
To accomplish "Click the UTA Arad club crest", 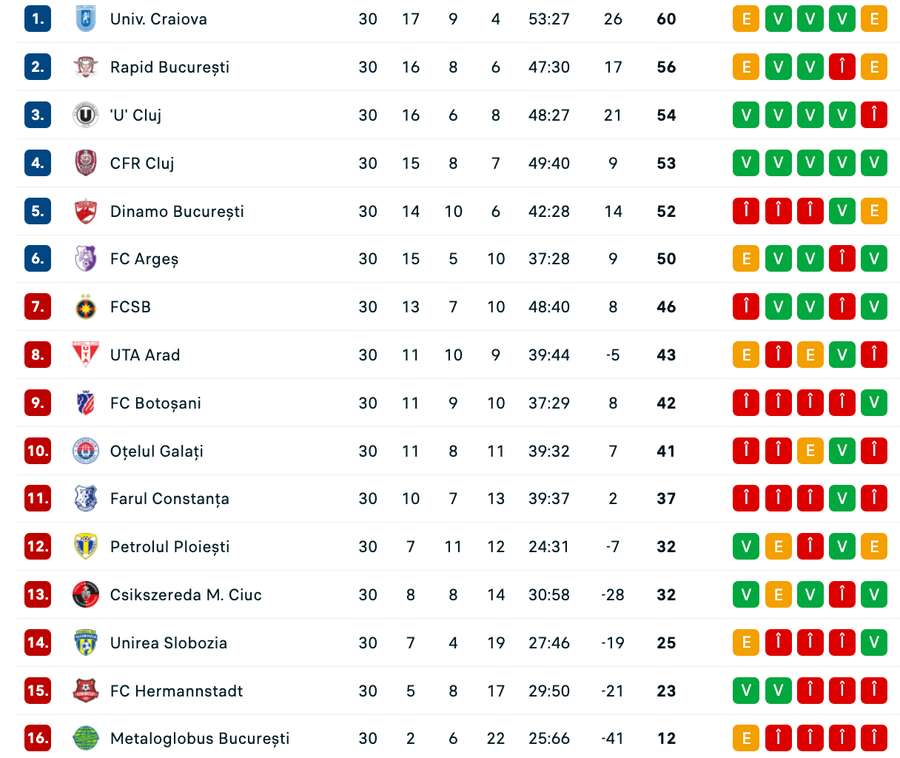I will [x=85, y=355].
